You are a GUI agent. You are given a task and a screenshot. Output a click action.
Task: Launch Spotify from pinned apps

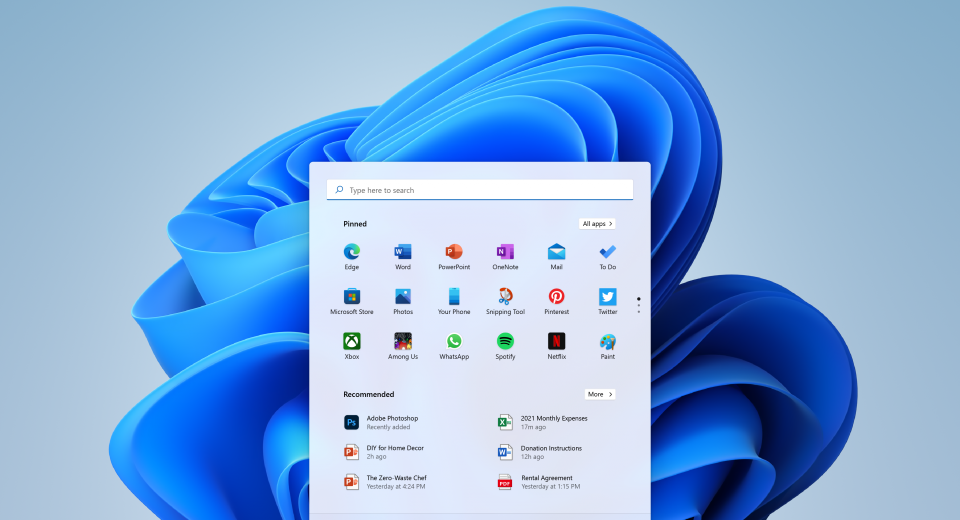[x=505, y=342]
